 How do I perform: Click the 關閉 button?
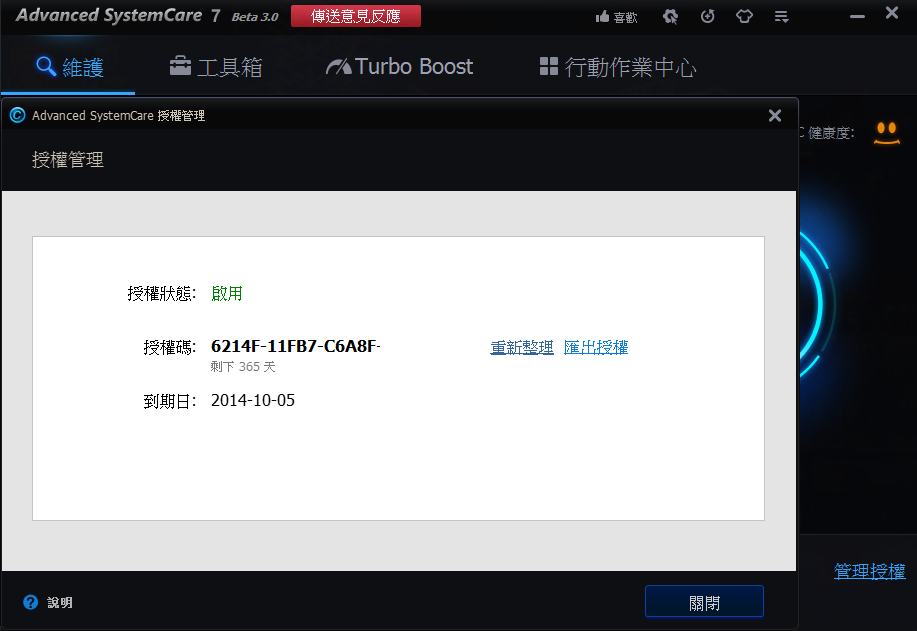point(704,602)
